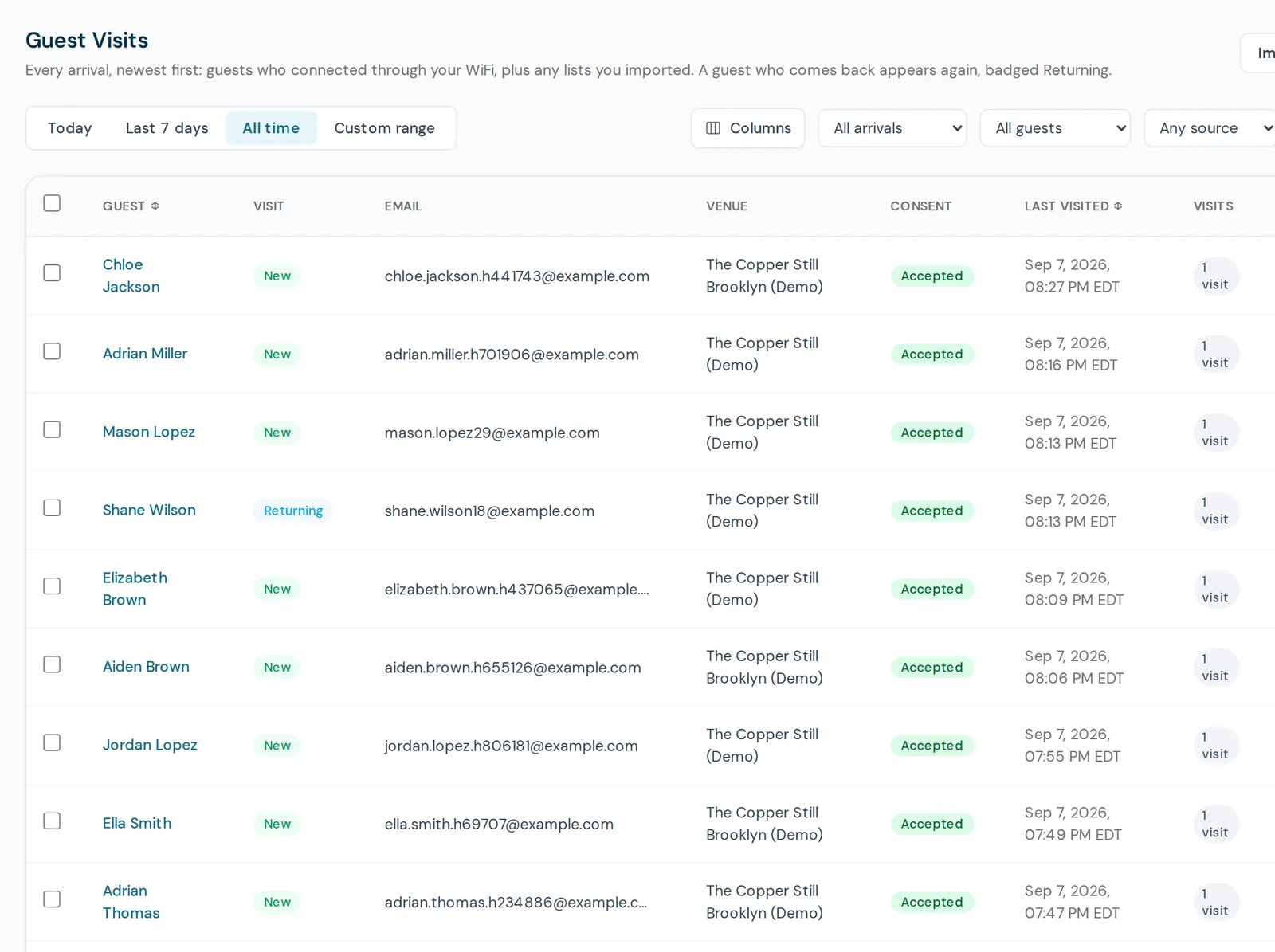This screenshot has width=1275, height=952.
Task: Click the Venue column header
Action: pyautogui.click(x=727, y=206)
